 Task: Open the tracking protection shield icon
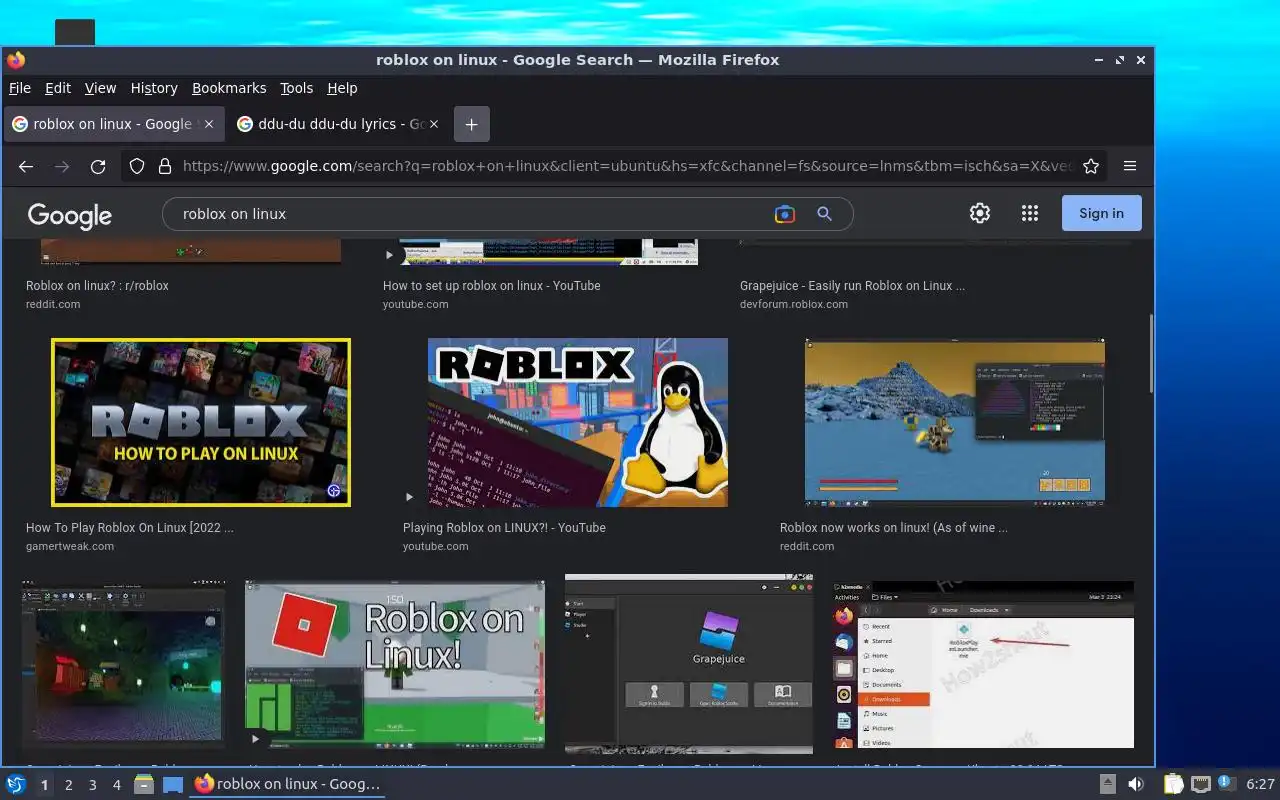click(138, 166)
